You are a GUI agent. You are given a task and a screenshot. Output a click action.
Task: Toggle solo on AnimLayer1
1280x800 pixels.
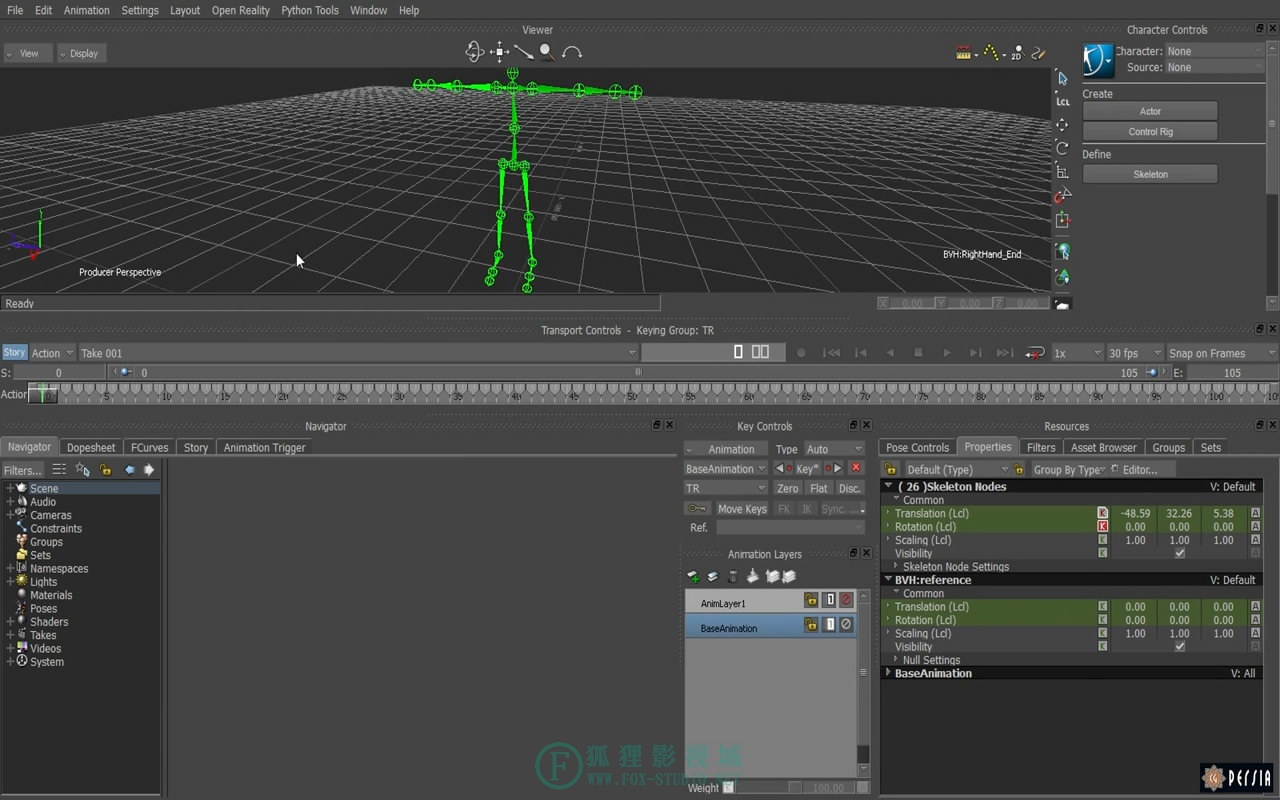829,600
